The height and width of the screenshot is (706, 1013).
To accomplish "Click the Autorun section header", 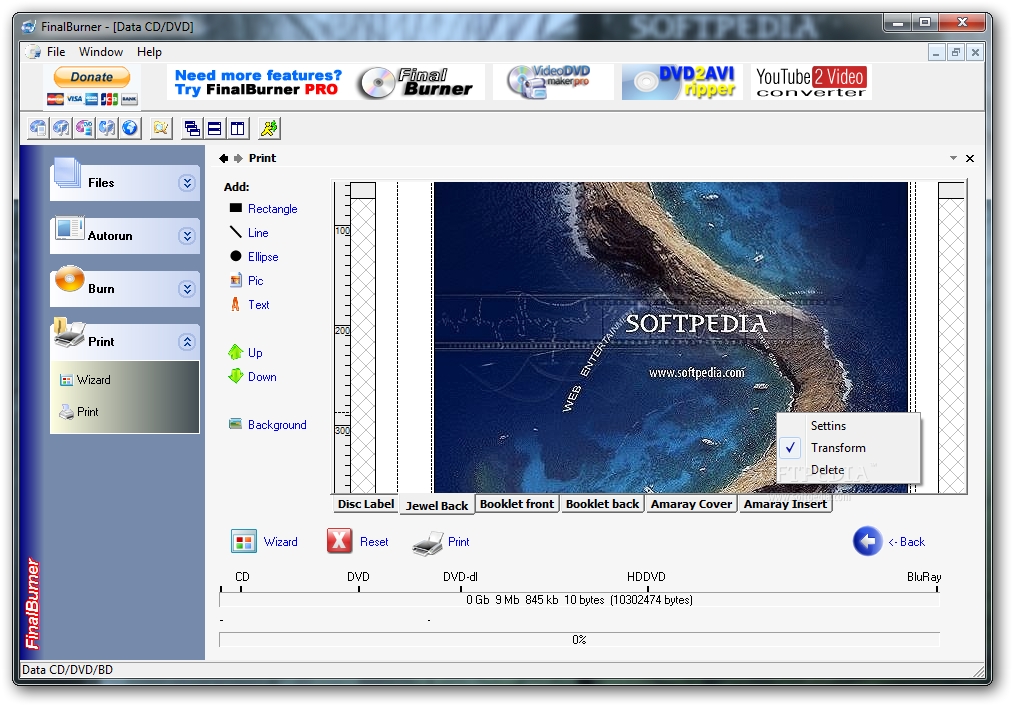I will coord(125,236).
